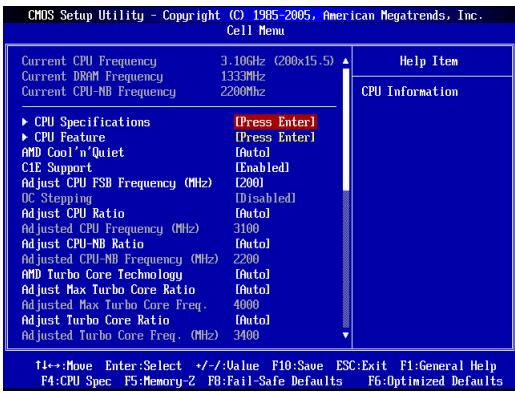The width and height of the screenshot is (515, 393).
Task: Click the Current CPU-NB Frequency label
Action: click(x=99, y=92)
